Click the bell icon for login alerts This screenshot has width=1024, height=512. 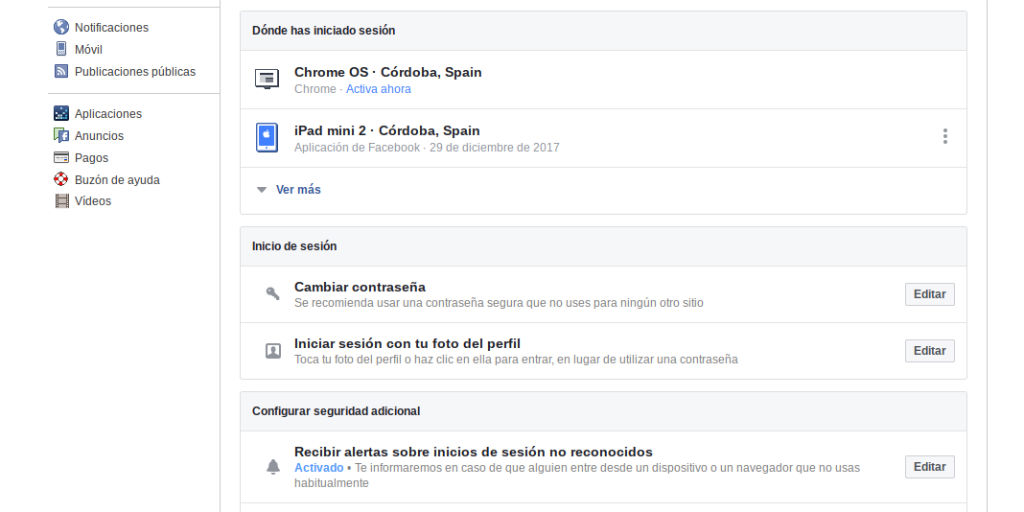pos(273,467)
